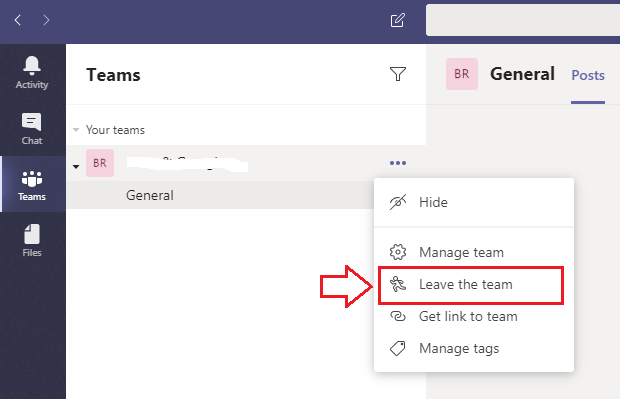Go back with the left arrow
Screen dimensions: 620x399
18,20
